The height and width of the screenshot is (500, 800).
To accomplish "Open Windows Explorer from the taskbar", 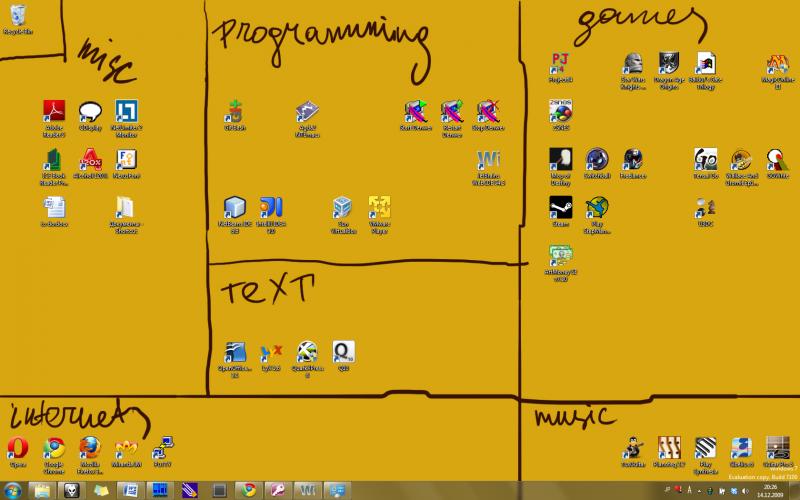I will [41, 491].
